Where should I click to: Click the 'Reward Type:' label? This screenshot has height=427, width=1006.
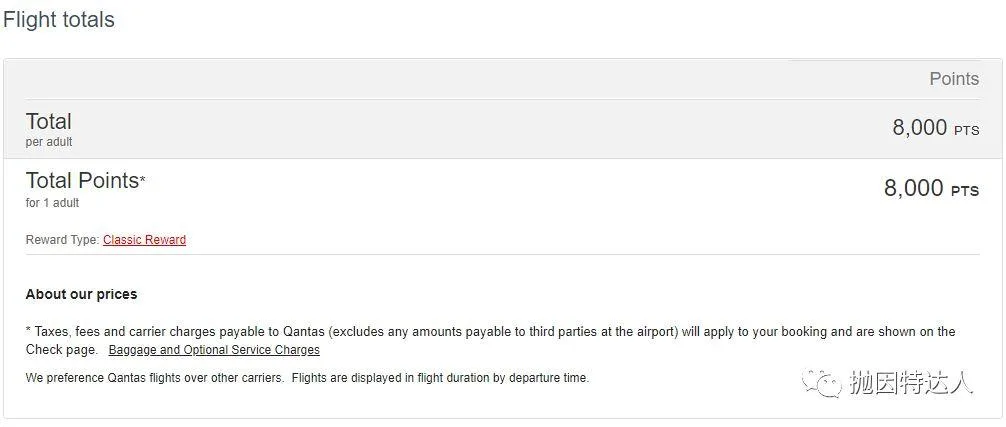[62, 240]
